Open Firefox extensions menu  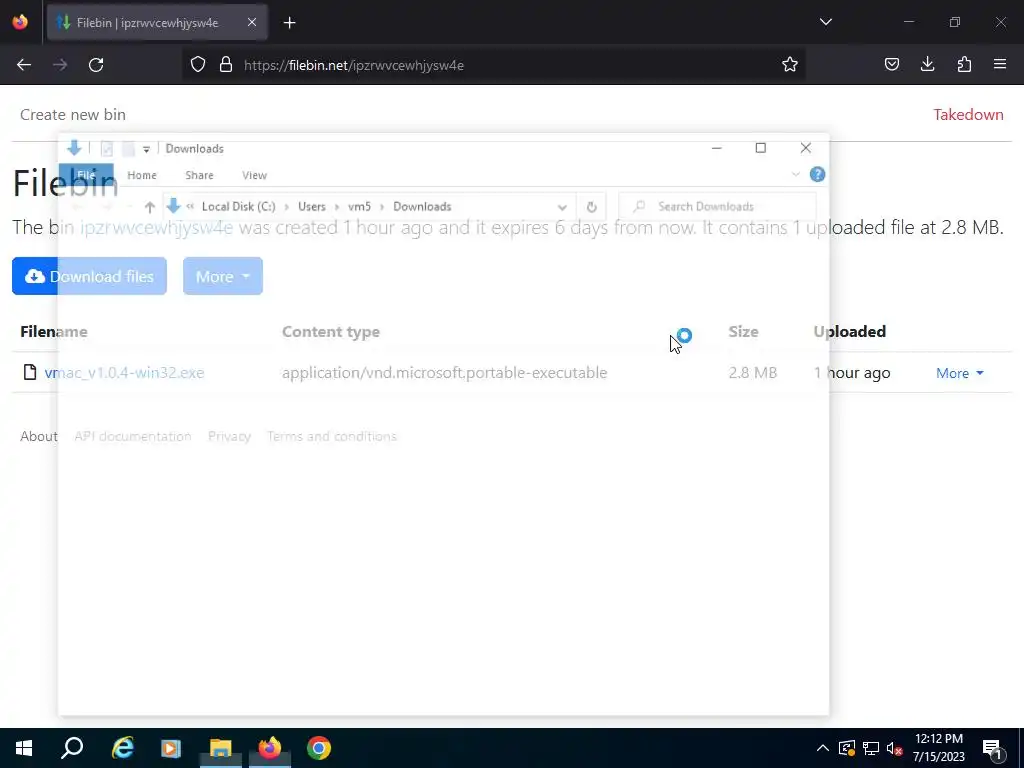click(x=964, y=65)
